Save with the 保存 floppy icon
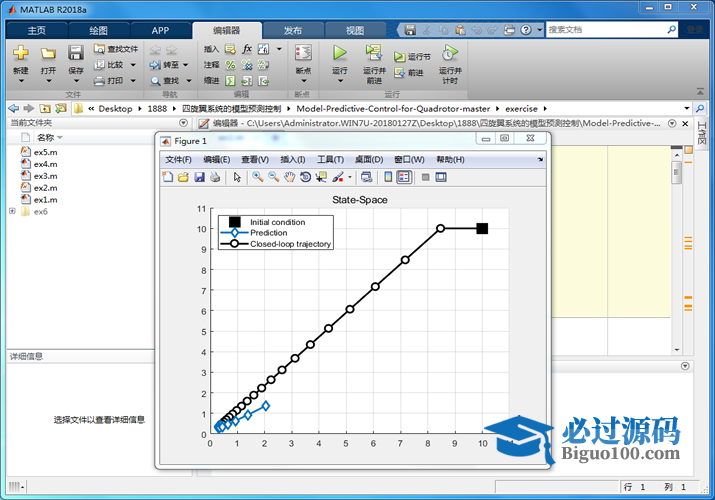The height and width of the screenshot is (500, 715). pos(76,52)
